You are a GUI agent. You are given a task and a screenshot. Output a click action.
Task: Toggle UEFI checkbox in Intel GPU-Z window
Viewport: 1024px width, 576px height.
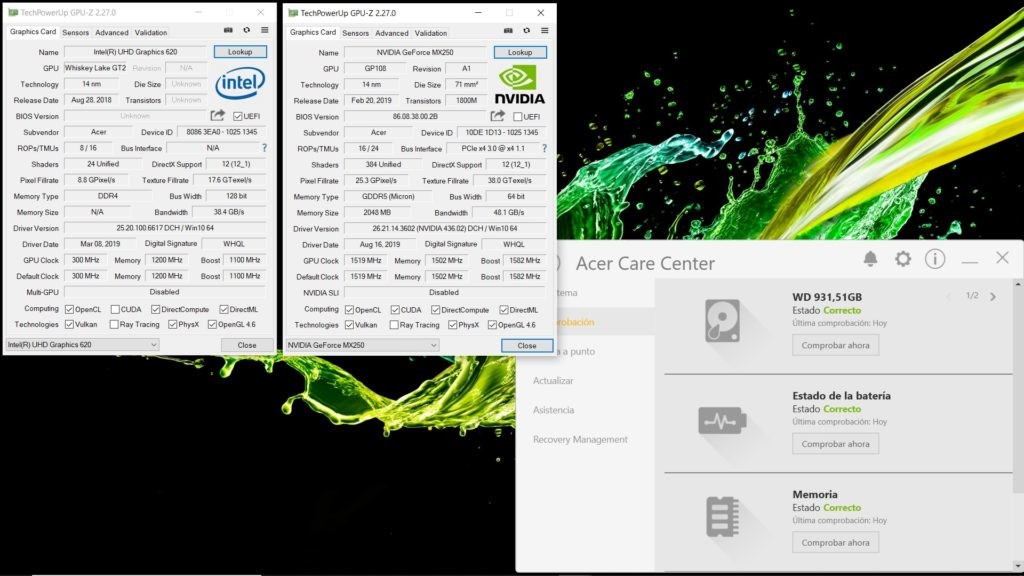click(238, 116)
